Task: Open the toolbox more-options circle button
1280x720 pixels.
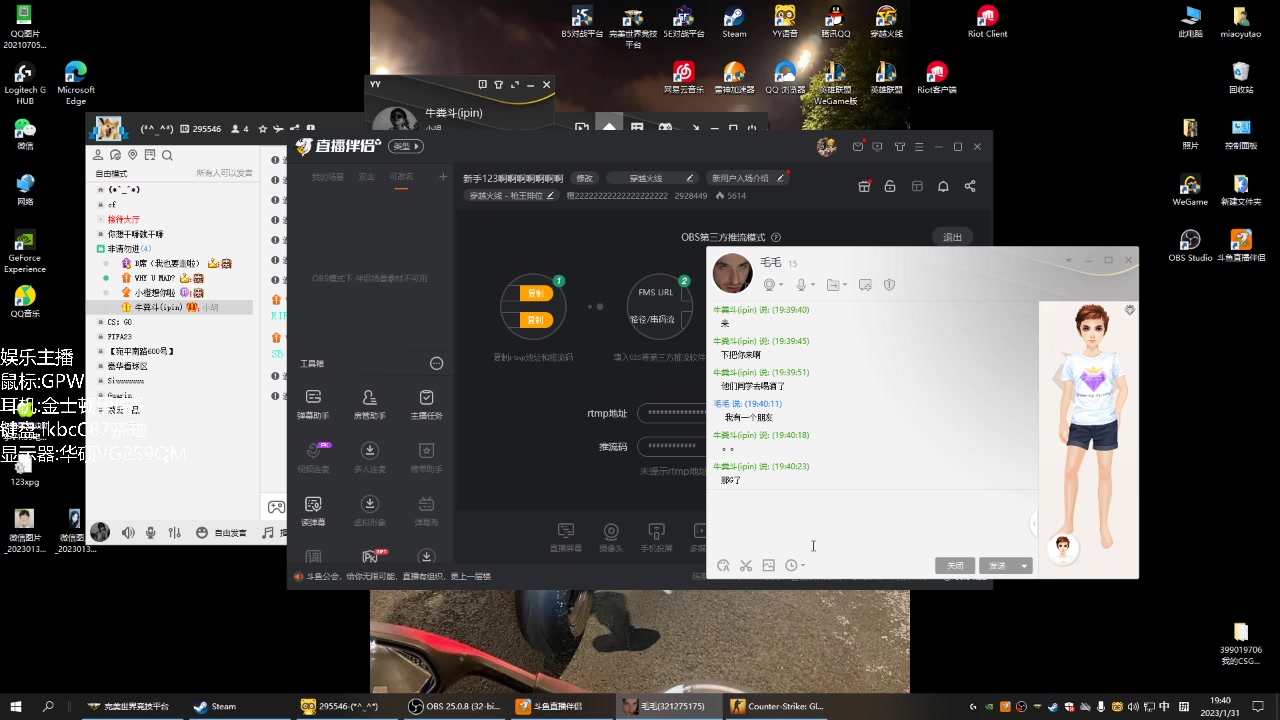Action: (x=436, y=364)
